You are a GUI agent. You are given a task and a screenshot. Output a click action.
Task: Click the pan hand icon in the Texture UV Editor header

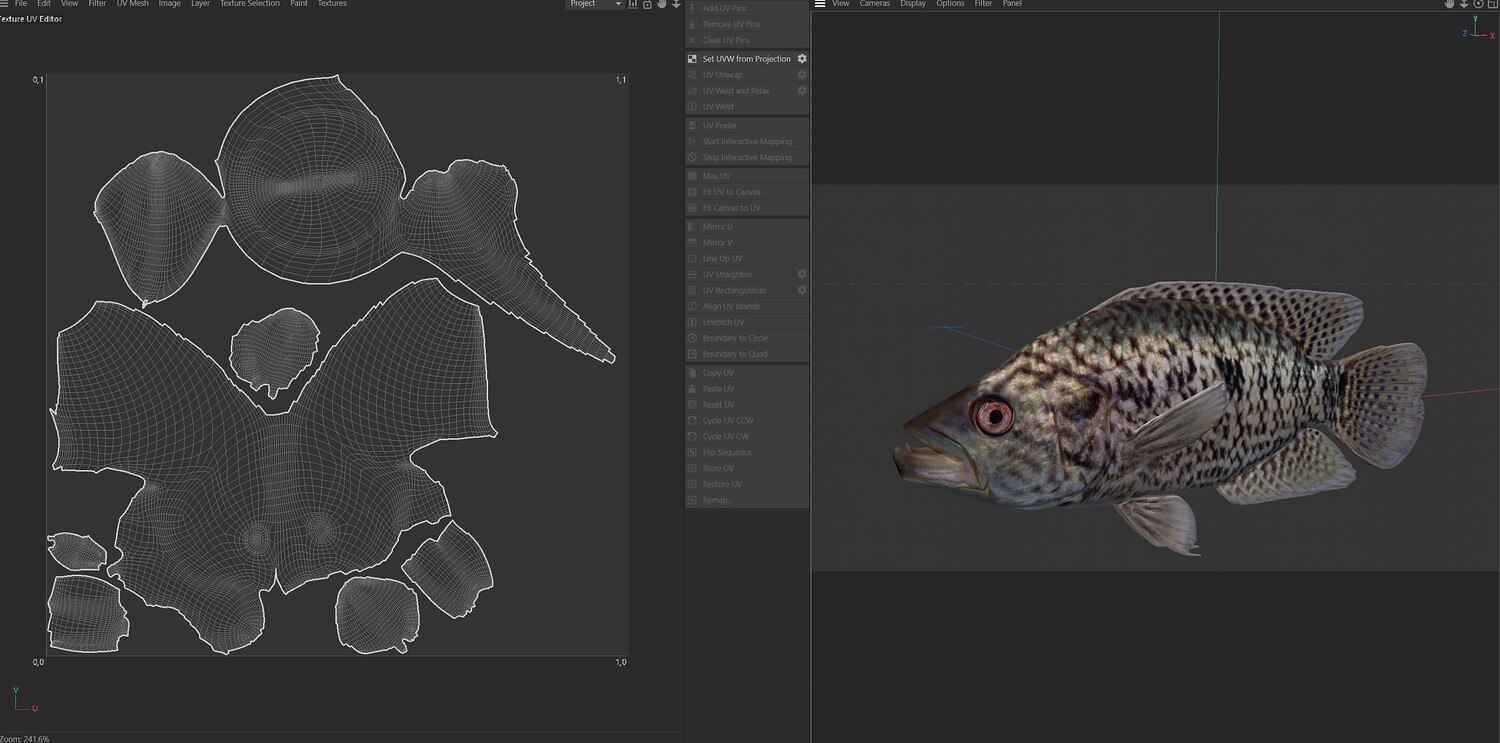[662, 4]
